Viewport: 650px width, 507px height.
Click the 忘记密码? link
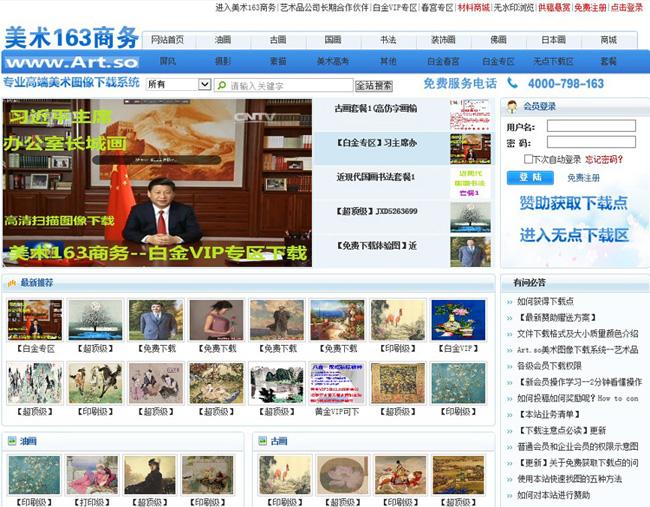click(604, 159)
